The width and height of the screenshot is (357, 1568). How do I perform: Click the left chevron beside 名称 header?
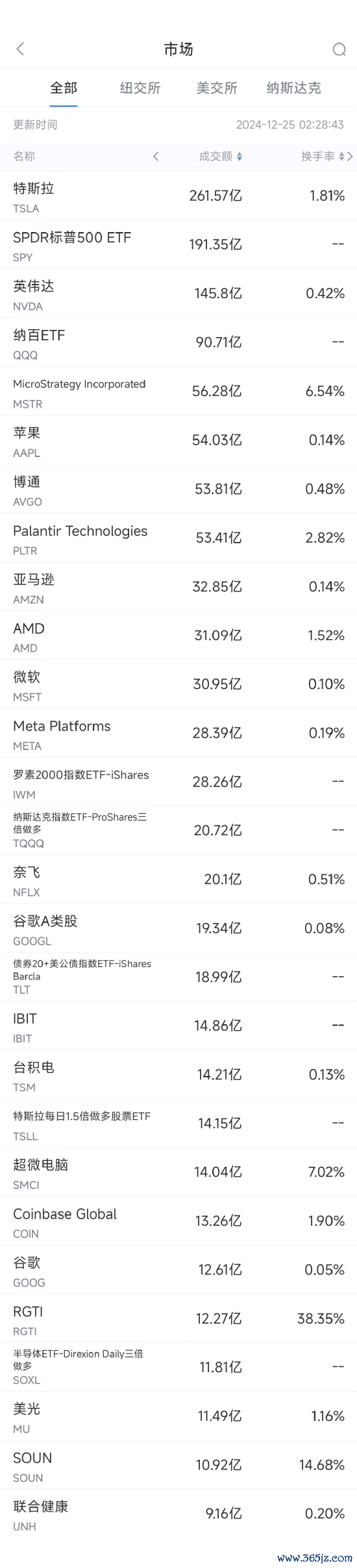click(x=156, y=156)
